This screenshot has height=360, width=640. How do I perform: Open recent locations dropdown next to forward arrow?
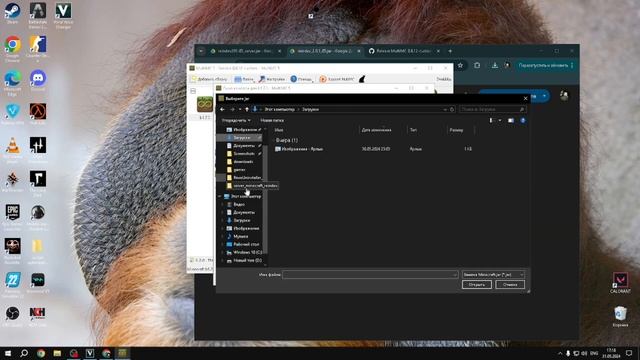(240, 109)
